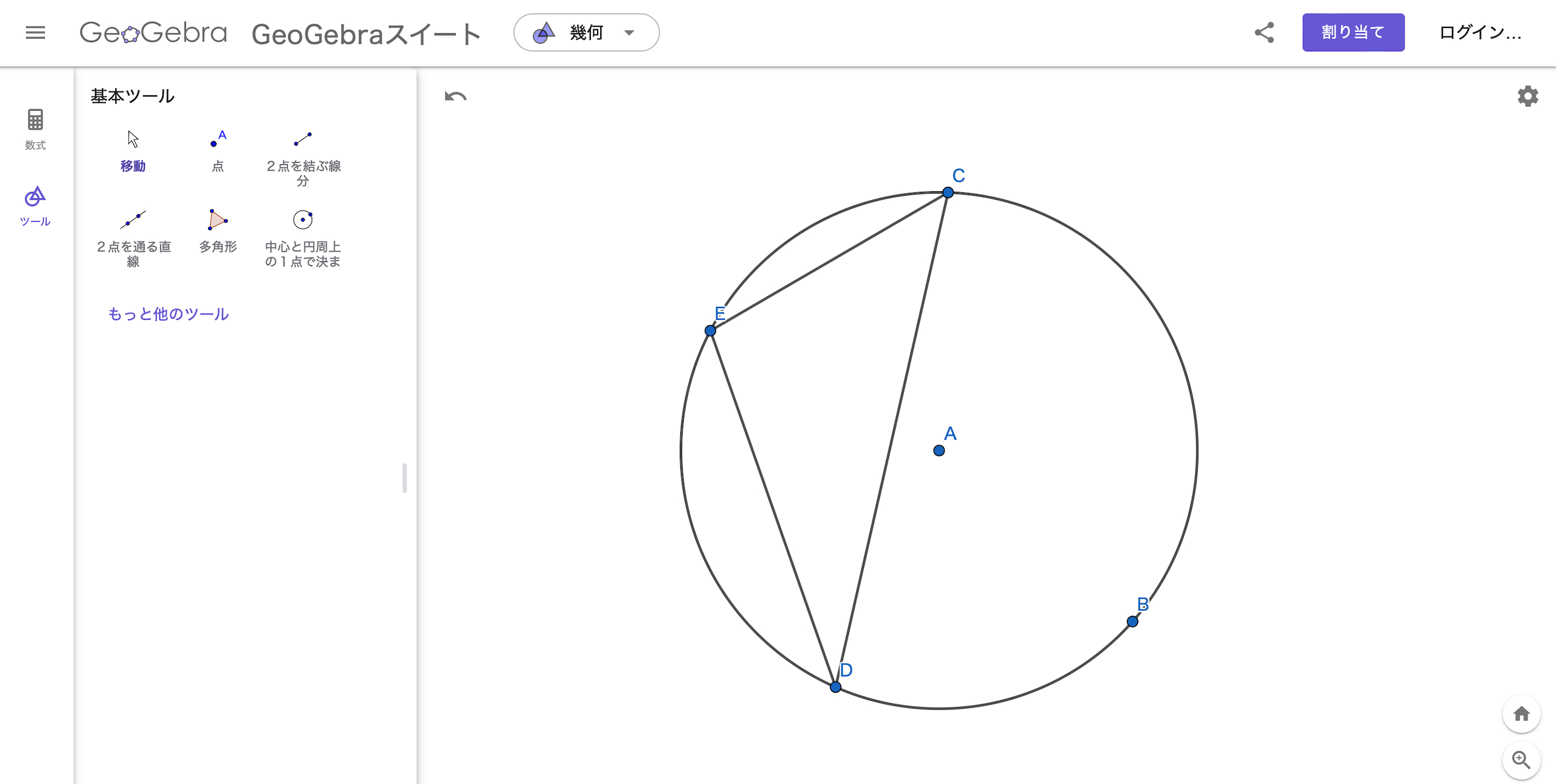The width and height of the screenshot is (1556, 784).
Task: Select the ２点を結ぶ線分 segment tool
Action: (303, 158)
